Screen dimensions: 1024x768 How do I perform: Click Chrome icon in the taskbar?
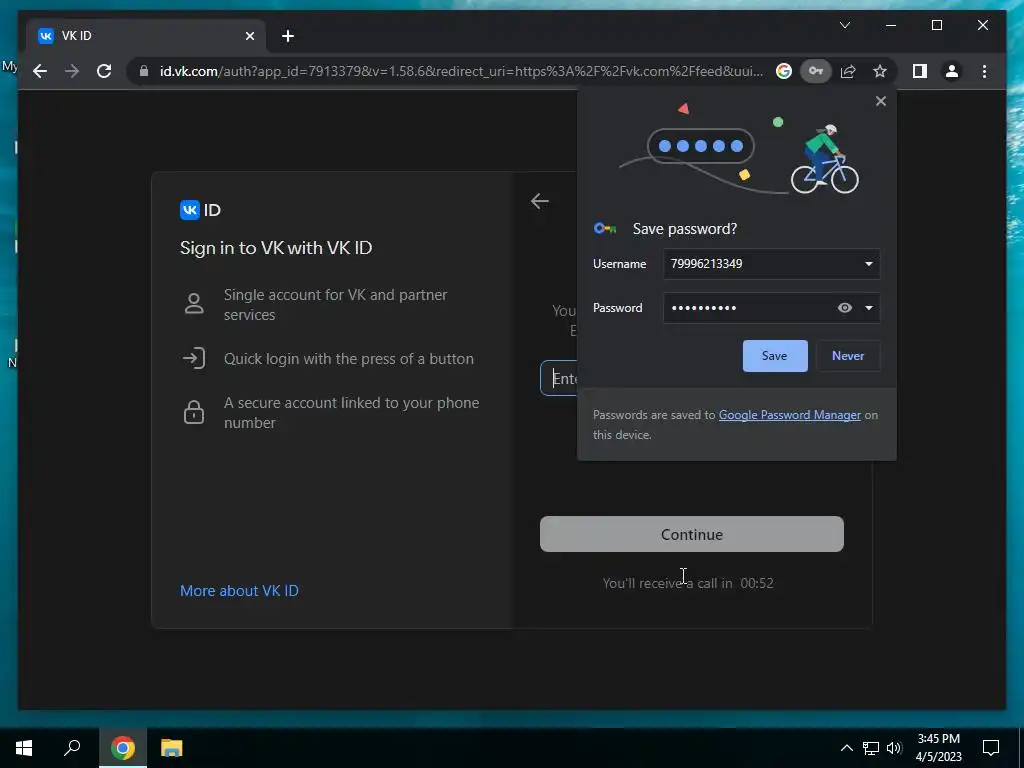click(123, 748)
